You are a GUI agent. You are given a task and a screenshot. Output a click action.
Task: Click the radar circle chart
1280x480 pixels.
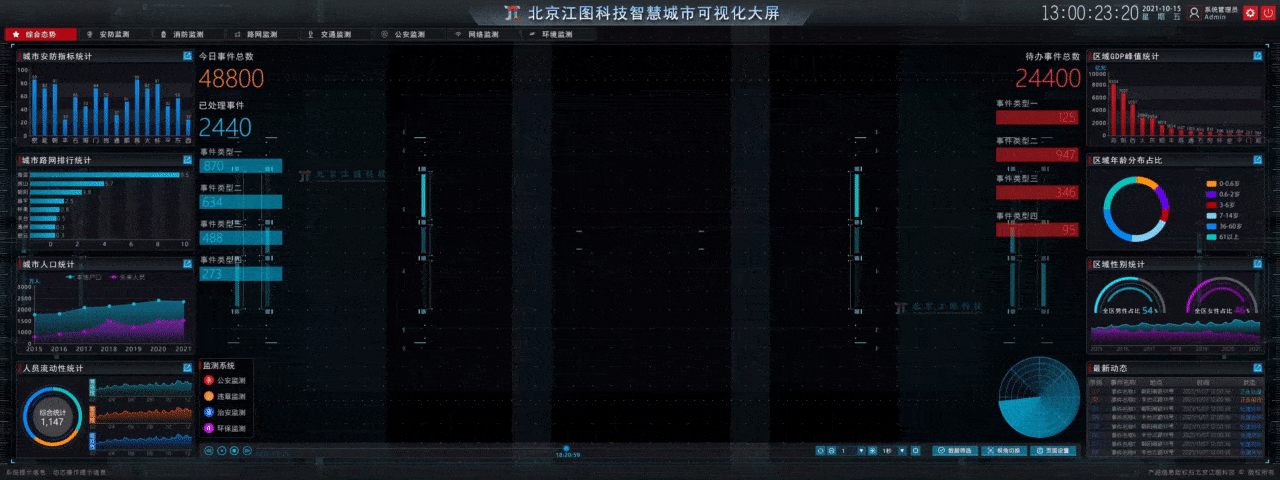click(1037, 398)
